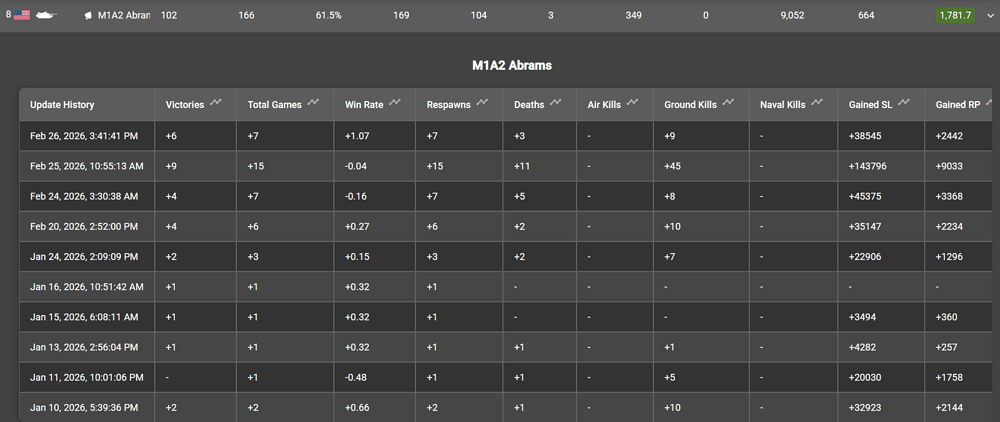
Task: Show the Win Rate trend chart
Action: pos(397,103)
